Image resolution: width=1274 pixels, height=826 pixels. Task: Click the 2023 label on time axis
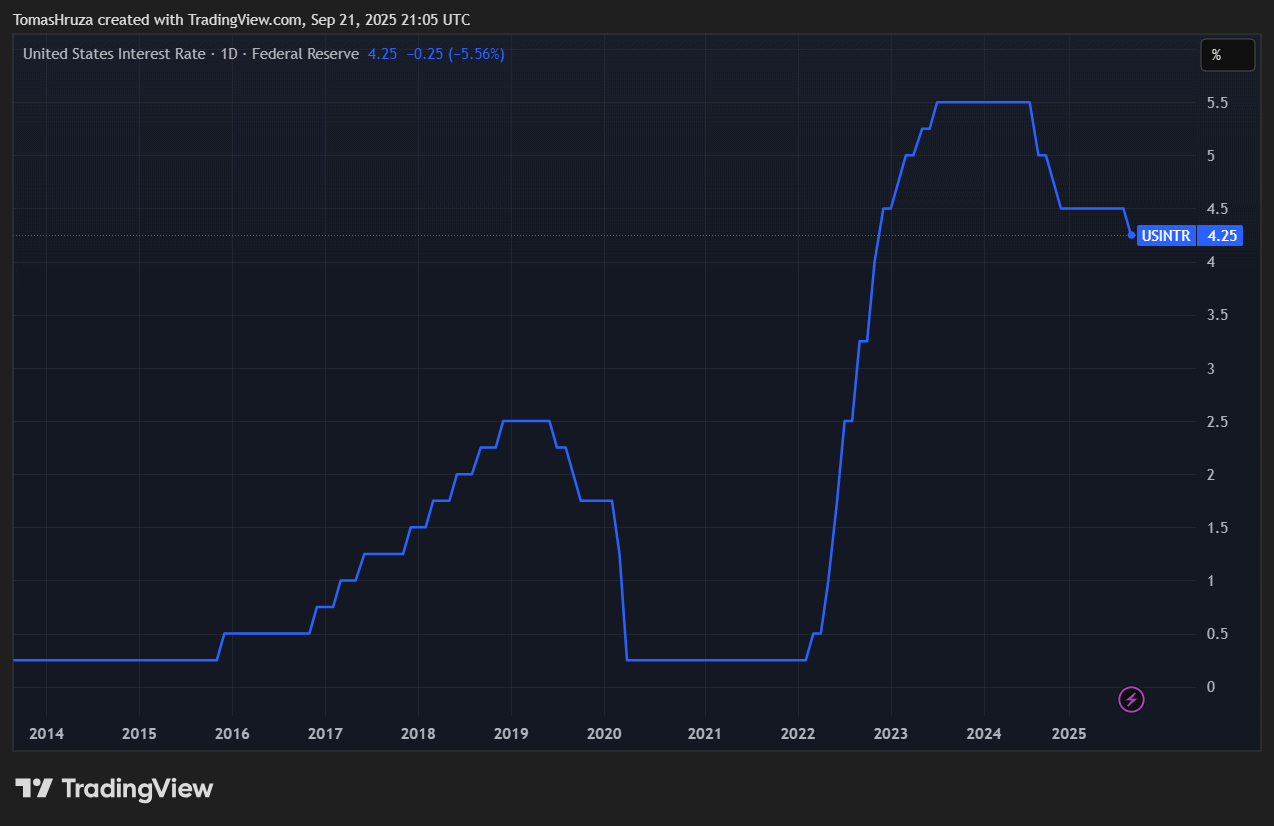(x=890, y=734)
